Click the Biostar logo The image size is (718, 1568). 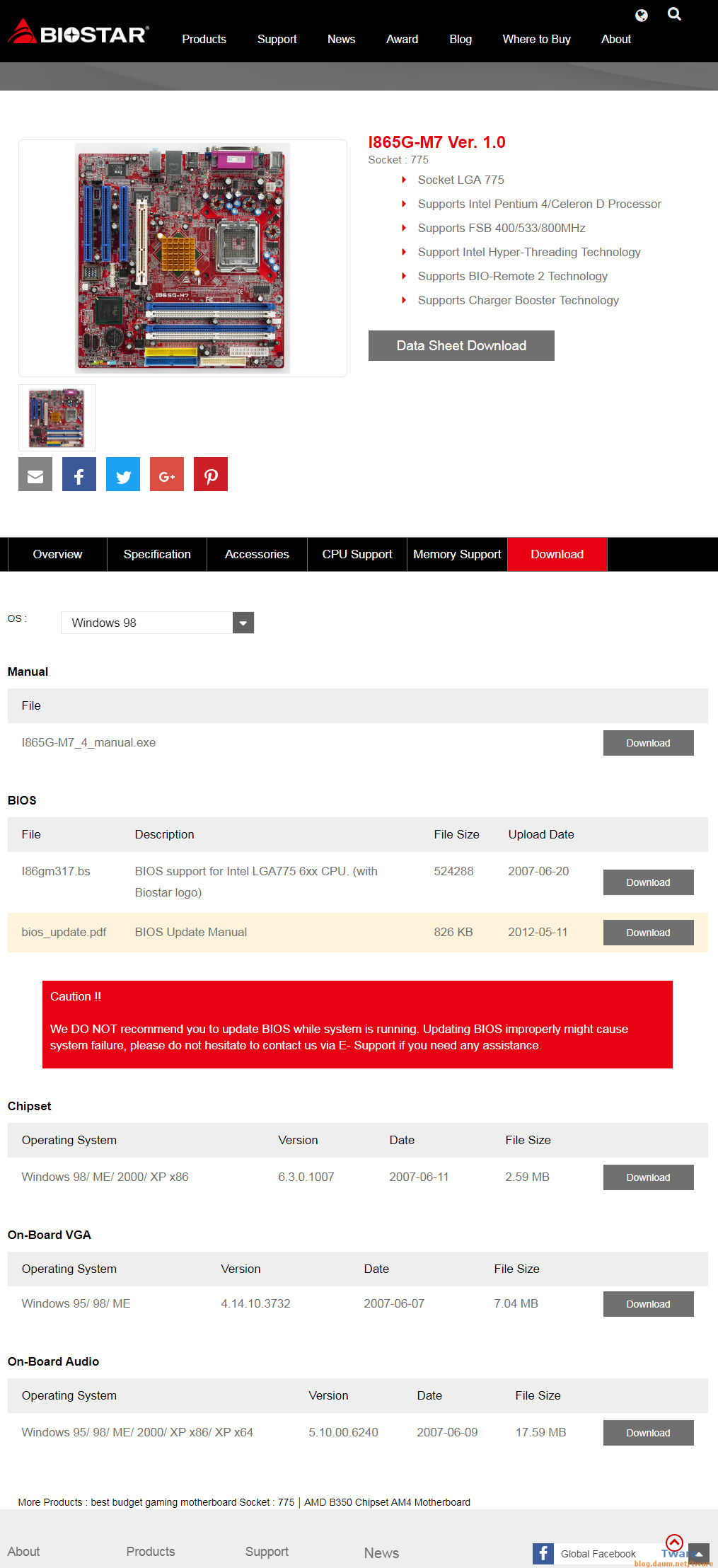pos(79,32)
